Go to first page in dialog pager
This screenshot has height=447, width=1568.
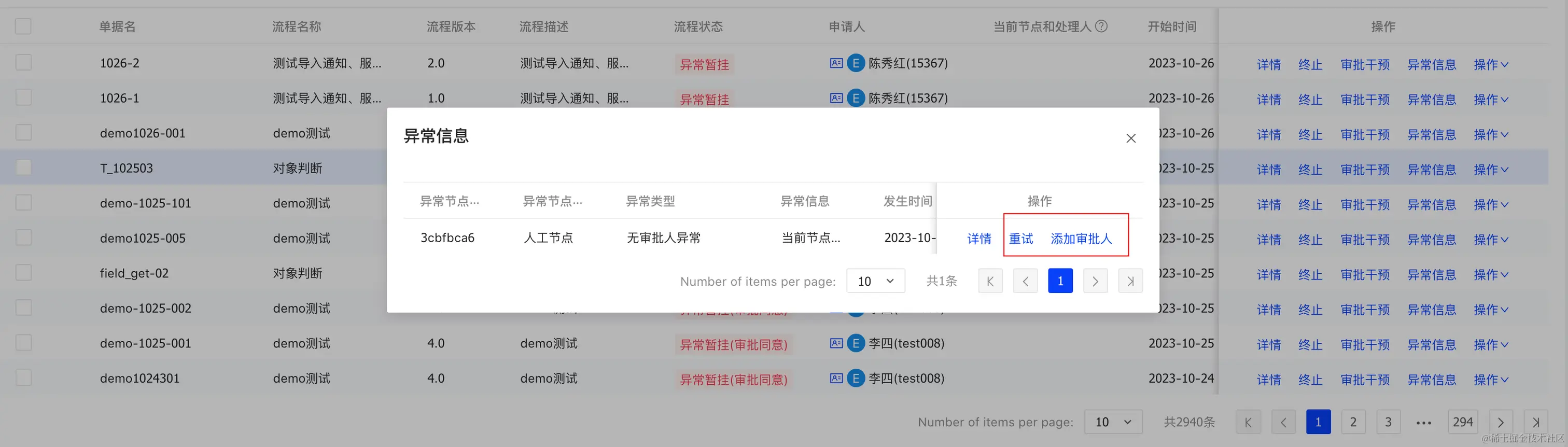pyautogui.click(x=990, y=281)
